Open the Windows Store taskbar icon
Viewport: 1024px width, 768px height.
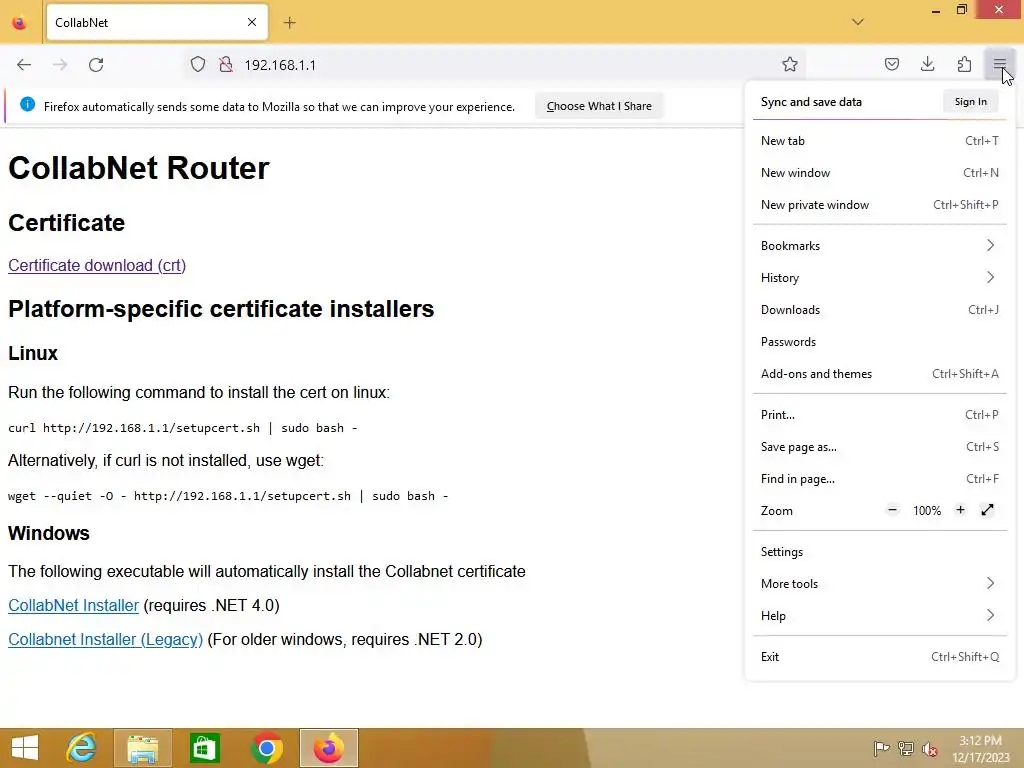[204, 748]
